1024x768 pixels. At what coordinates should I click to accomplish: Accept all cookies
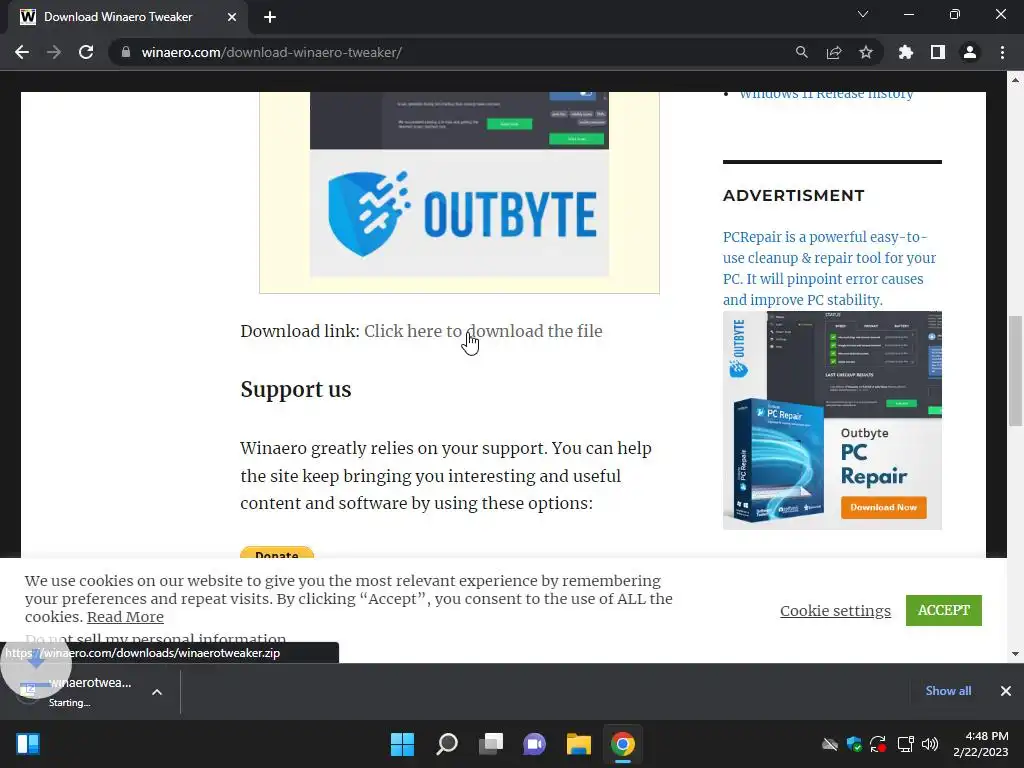tap(944, 610)
